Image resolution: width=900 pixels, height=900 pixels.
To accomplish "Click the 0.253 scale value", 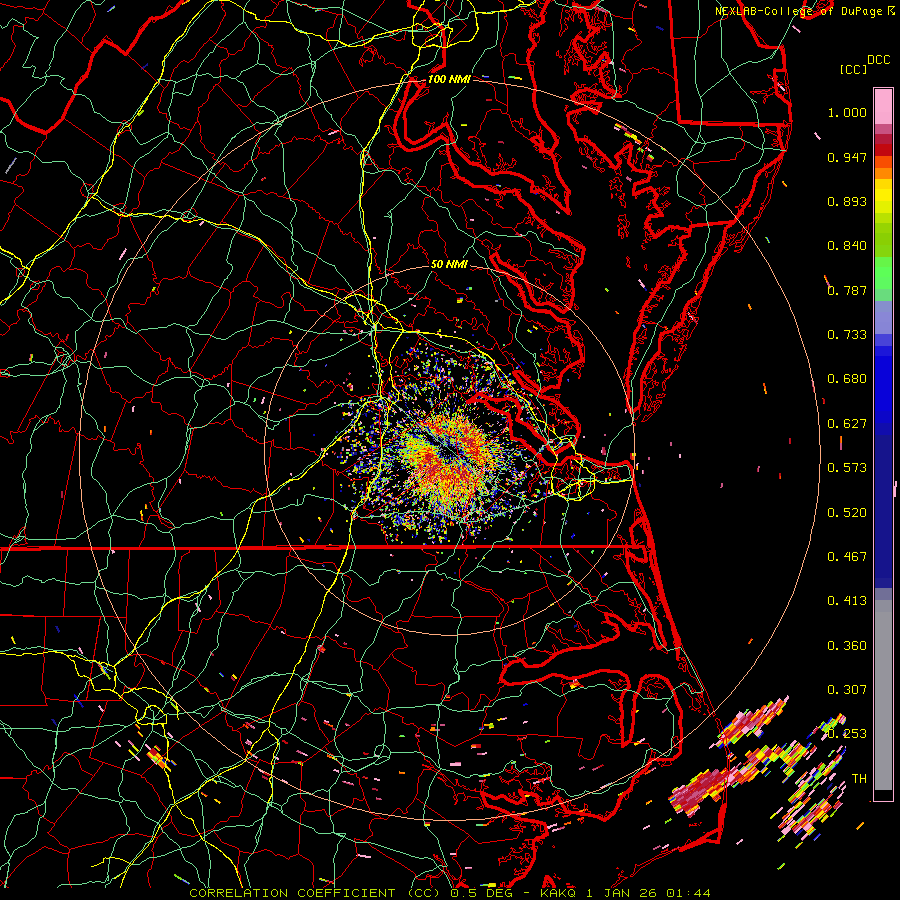I will coord(847,734).
